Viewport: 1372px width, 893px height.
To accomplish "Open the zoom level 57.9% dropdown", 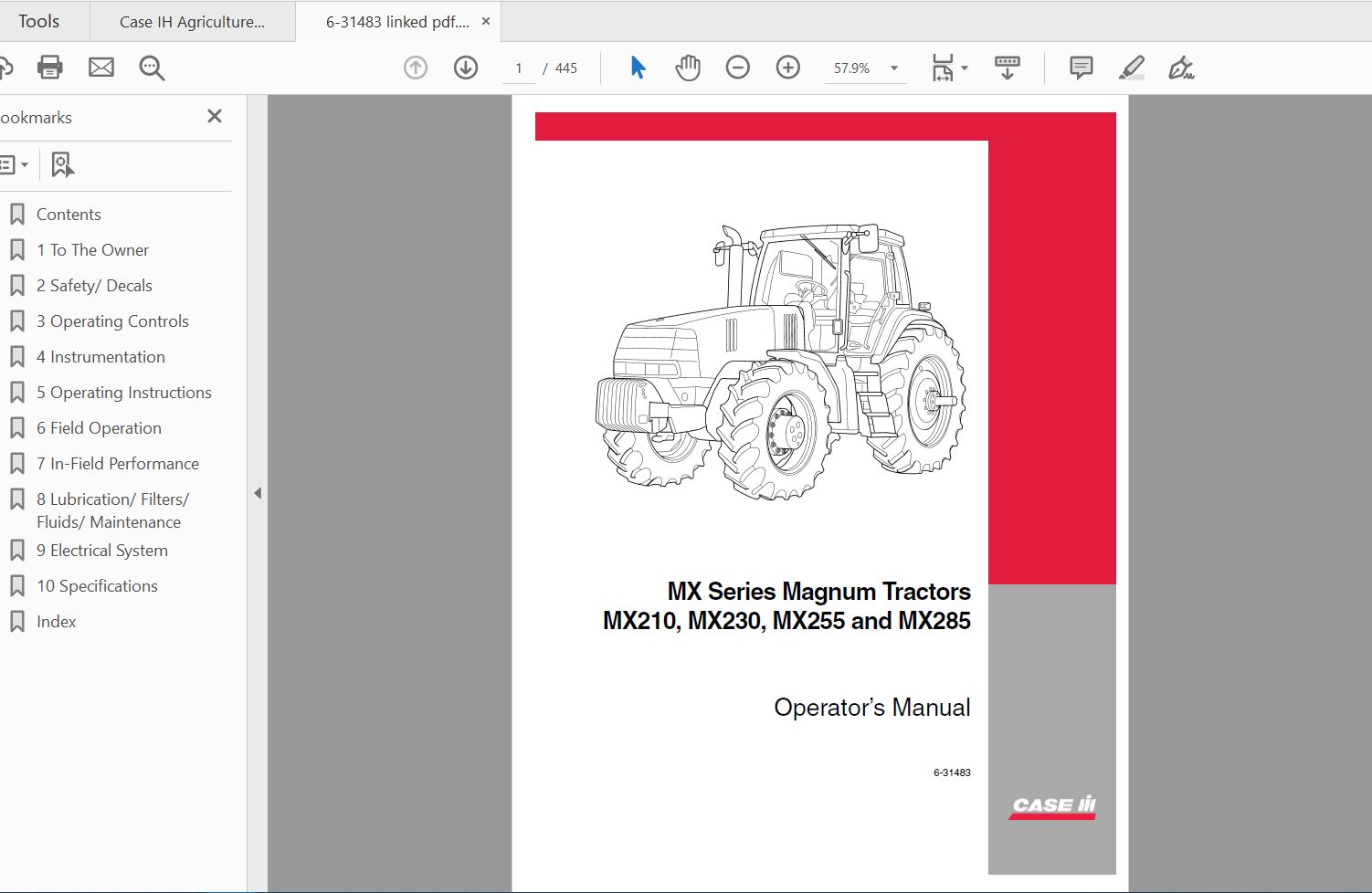I will (x=893, y=68).
